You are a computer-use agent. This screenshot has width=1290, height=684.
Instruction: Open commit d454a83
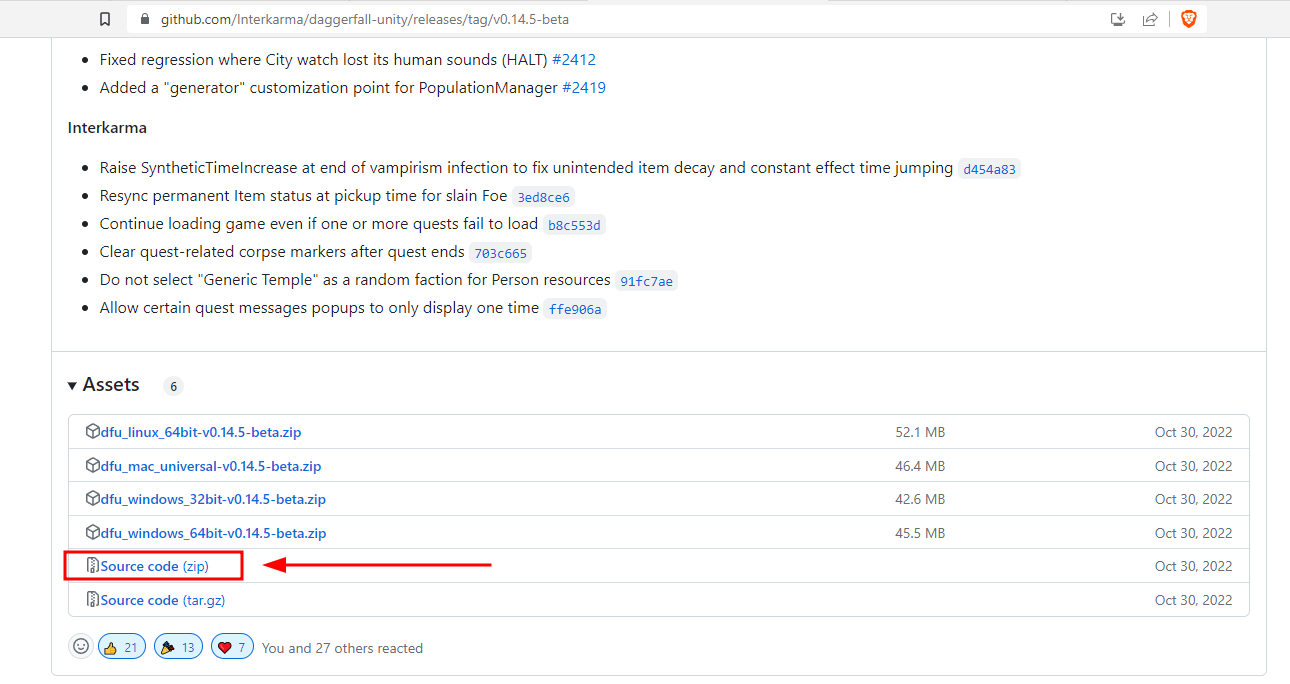pyautogui.click(x=989, y=169)
